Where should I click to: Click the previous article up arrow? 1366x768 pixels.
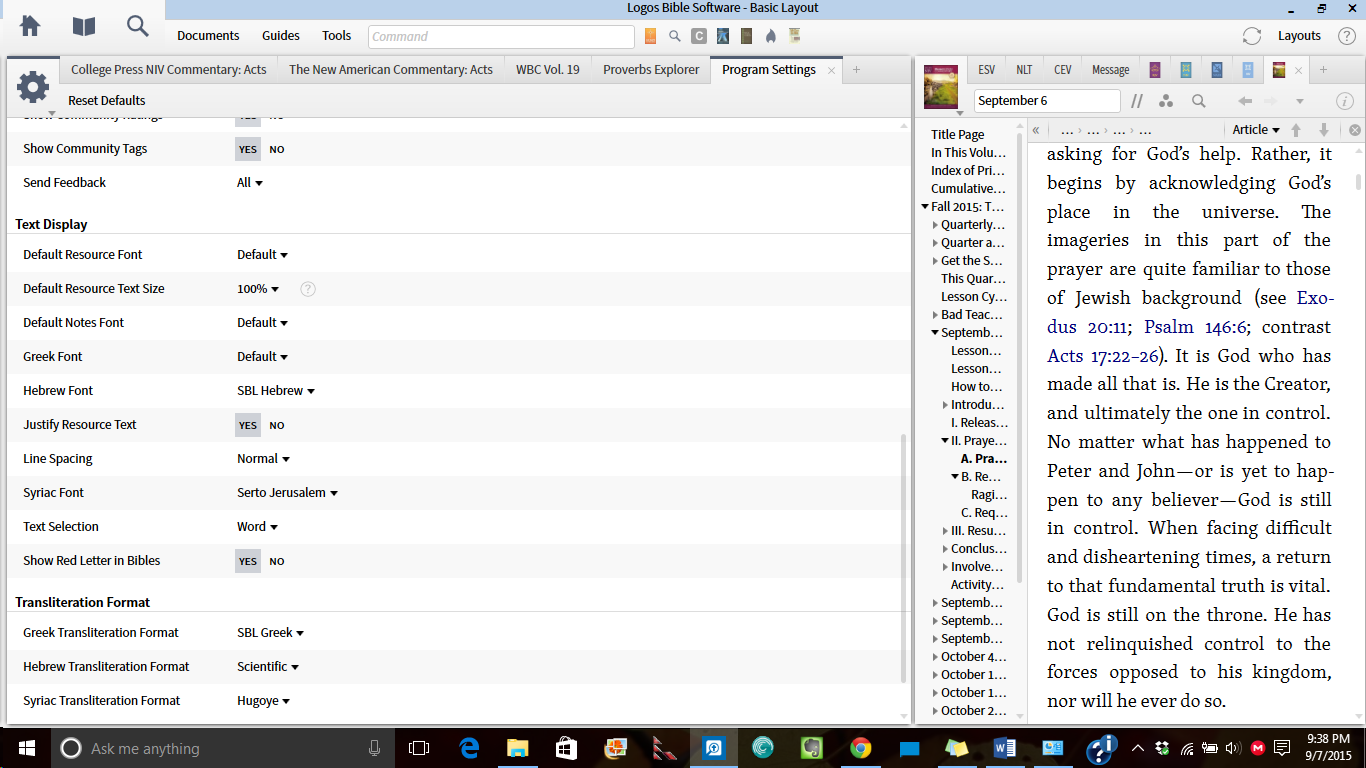click(1297, 130)
